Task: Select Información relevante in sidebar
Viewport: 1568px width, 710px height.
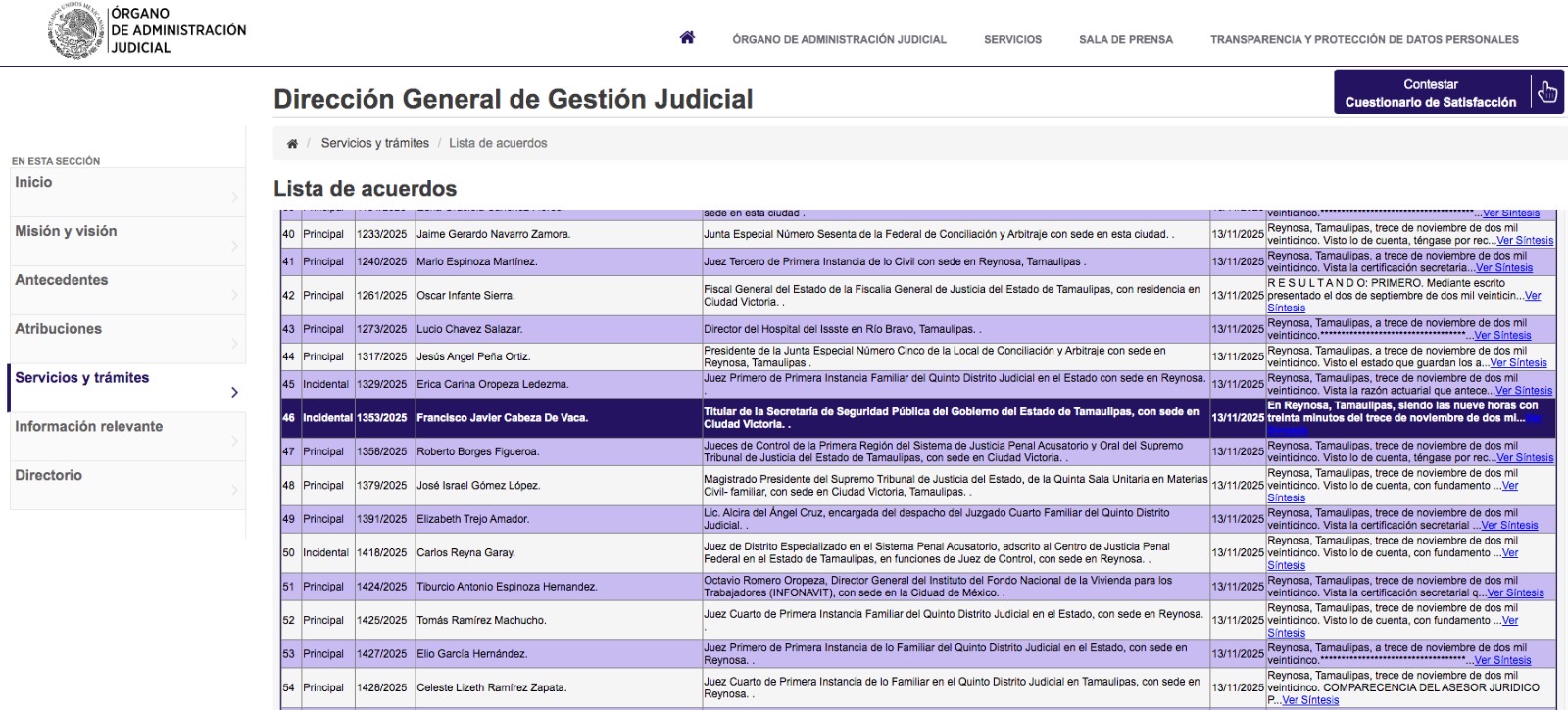Action: 88,427
